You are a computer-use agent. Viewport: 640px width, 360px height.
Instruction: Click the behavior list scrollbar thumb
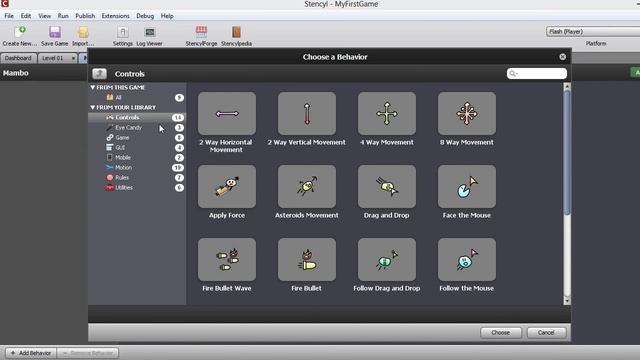pos(567,152)
